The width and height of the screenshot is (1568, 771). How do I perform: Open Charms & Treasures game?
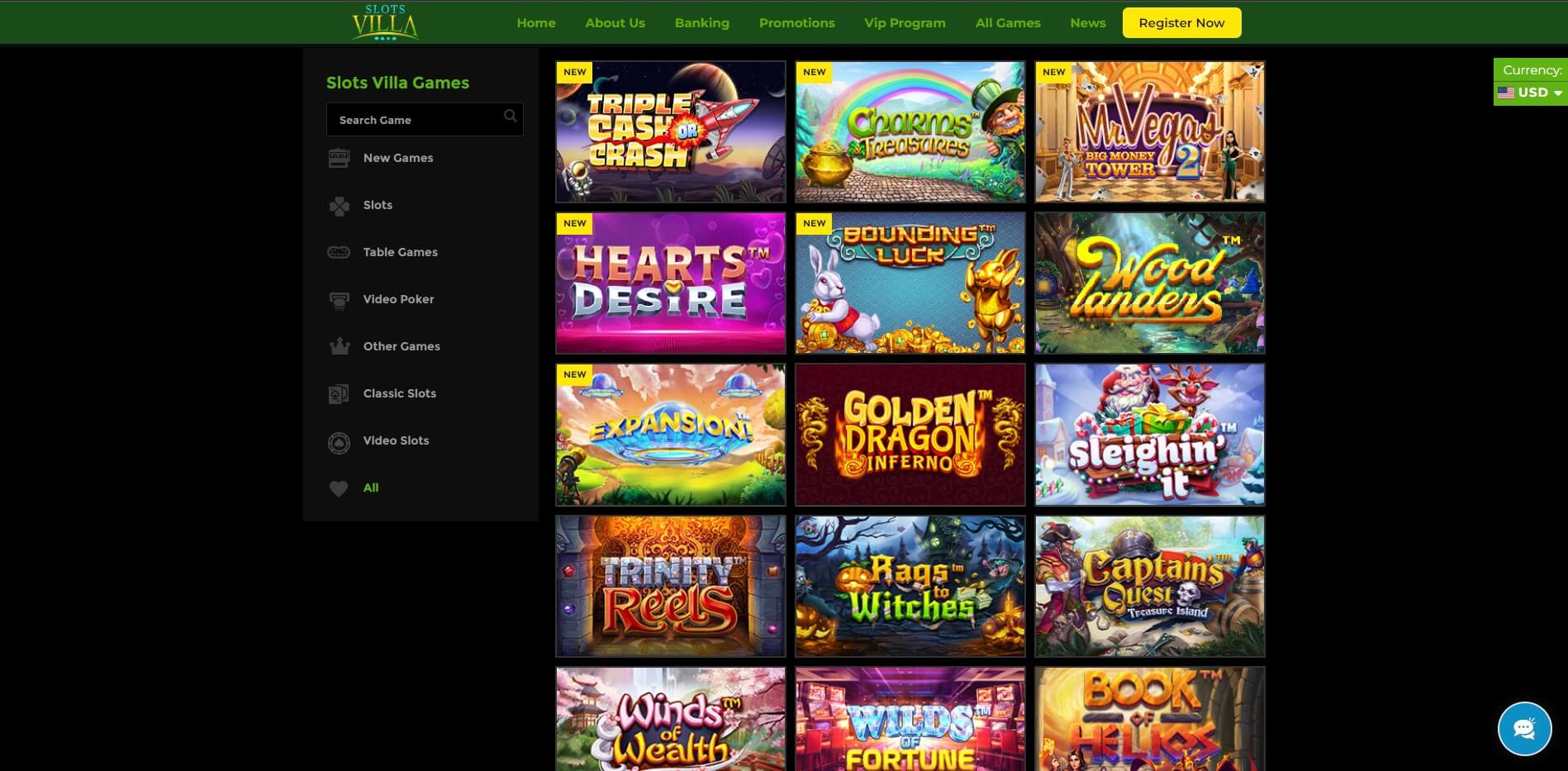point(910,131)
